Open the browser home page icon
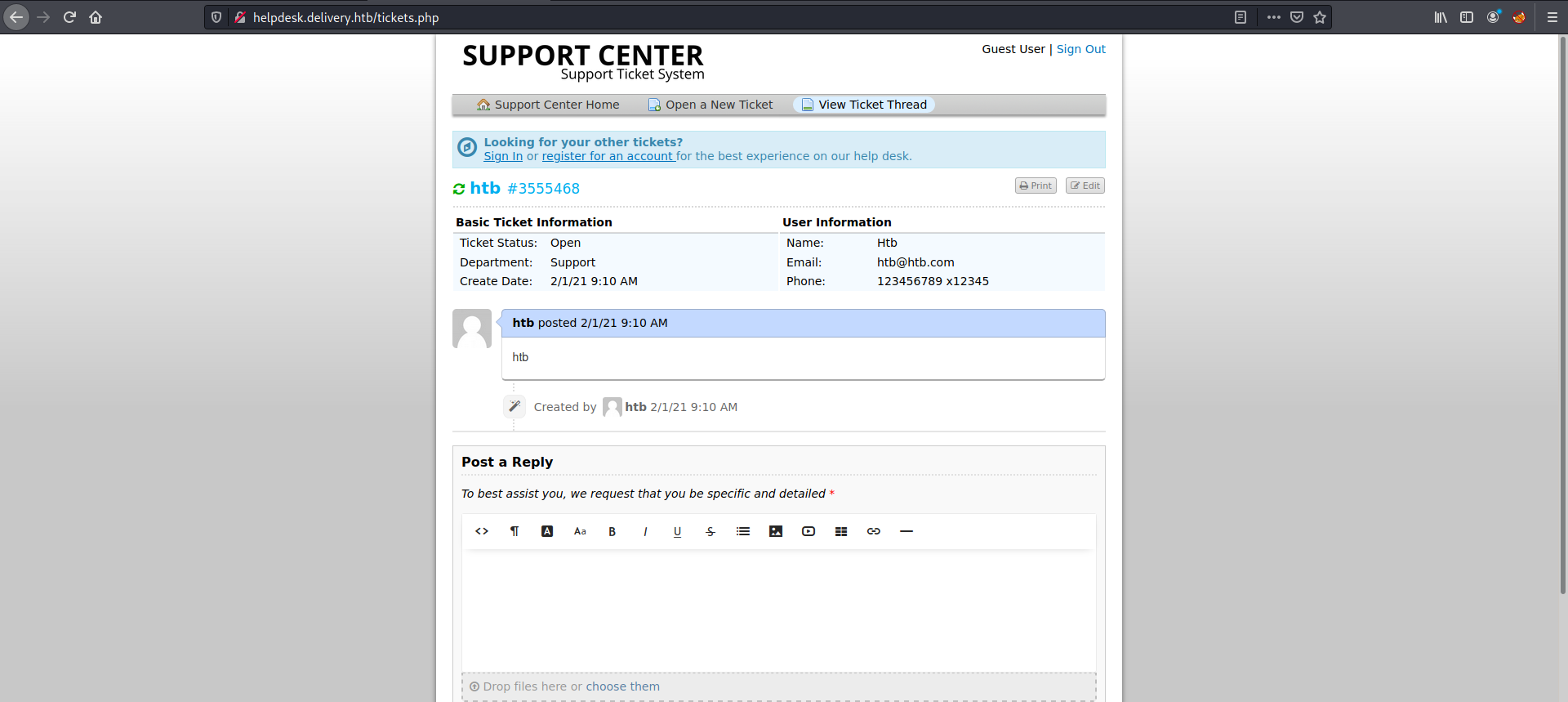Viewport: 1568px width, 702px height. click(96, 17)
